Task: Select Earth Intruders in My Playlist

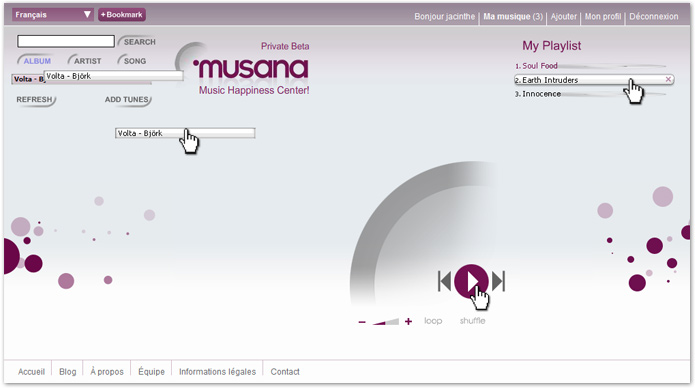Action: [594, 80]
